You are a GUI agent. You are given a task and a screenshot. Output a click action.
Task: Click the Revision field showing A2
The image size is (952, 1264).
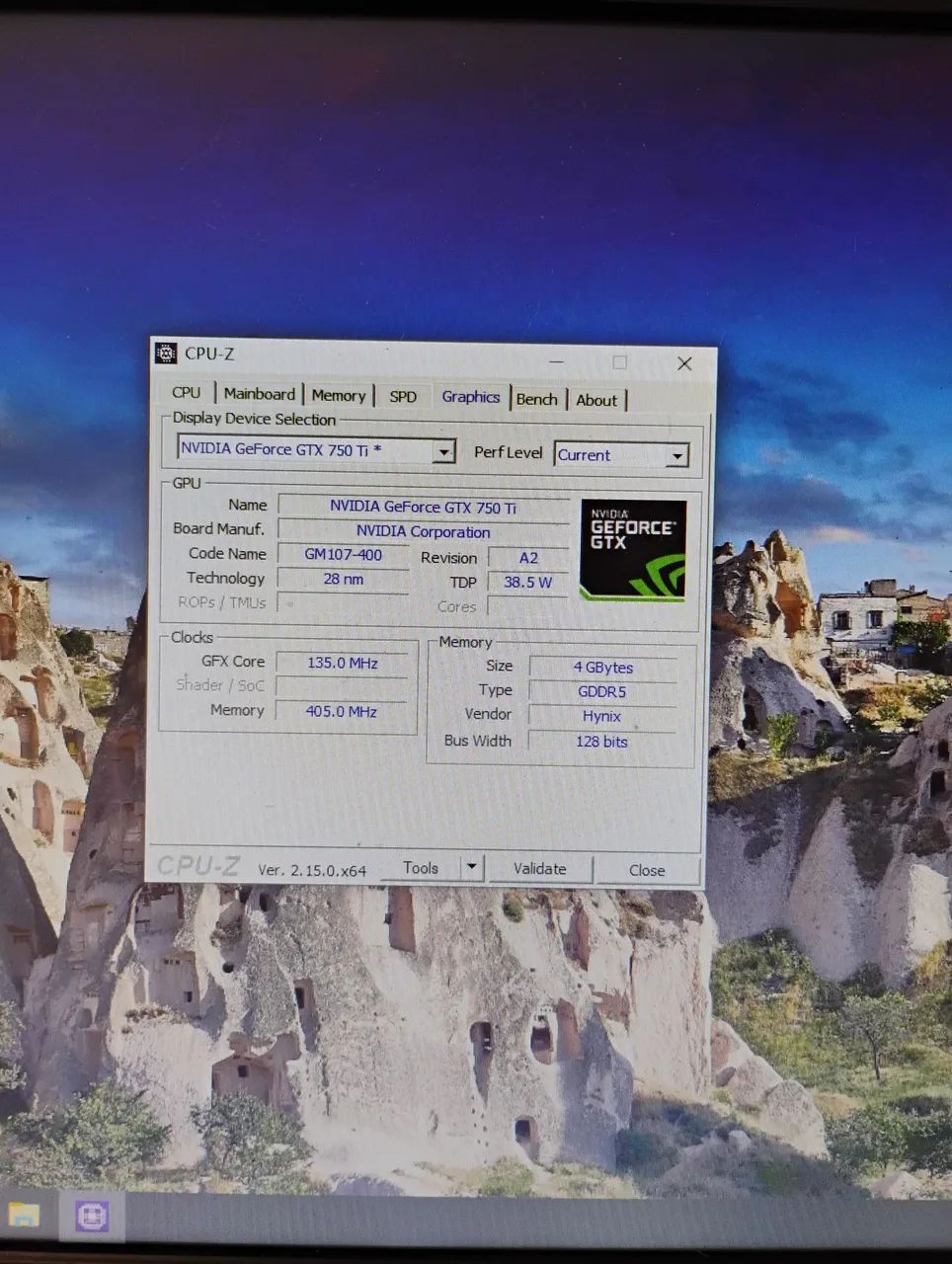(x=527, y=557)
